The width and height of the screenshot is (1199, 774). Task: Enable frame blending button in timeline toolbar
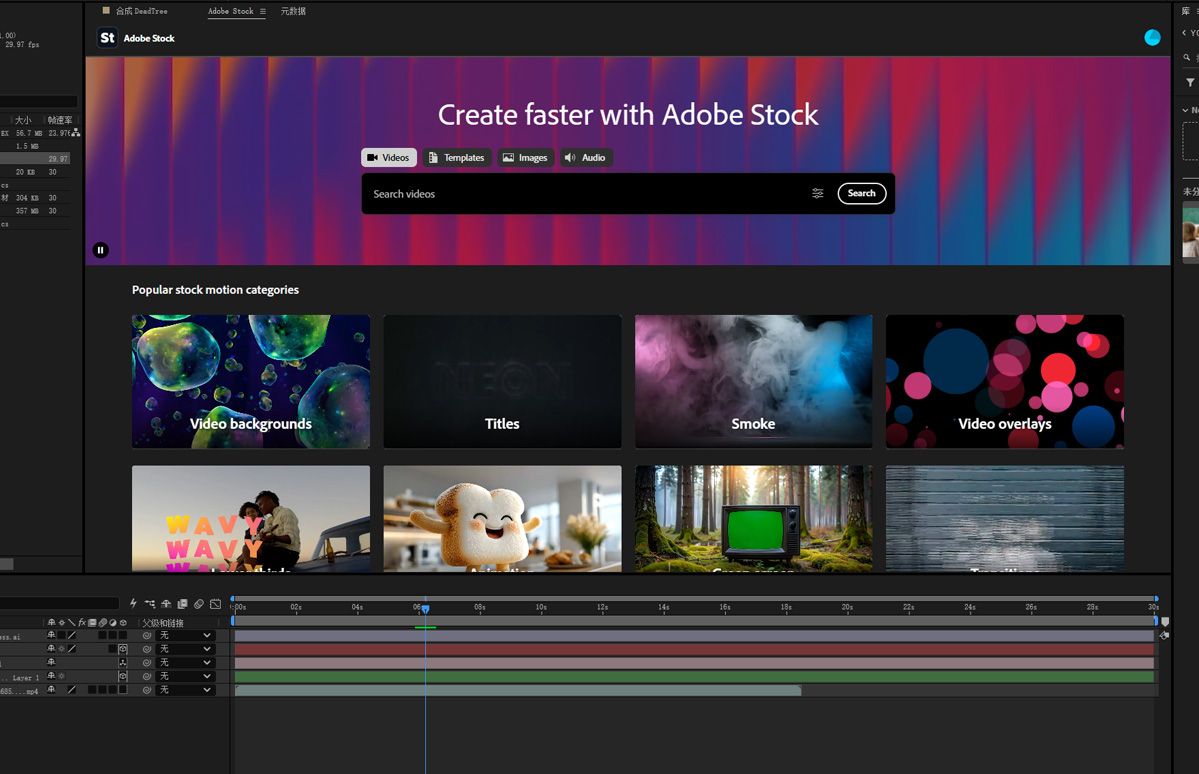click(x=182, y=603)
